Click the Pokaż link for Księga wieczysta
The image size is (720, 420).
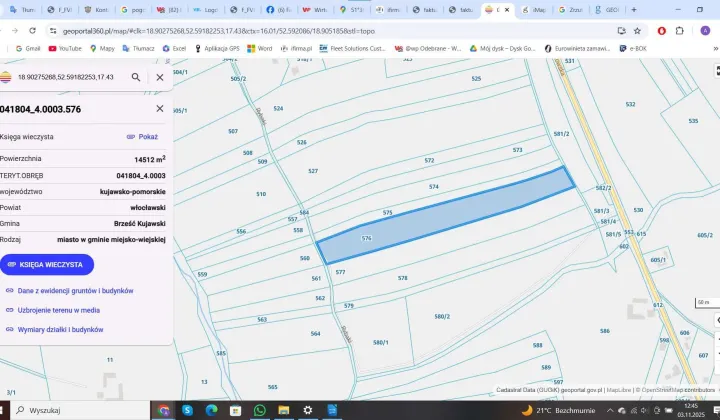tap(142, 136)
